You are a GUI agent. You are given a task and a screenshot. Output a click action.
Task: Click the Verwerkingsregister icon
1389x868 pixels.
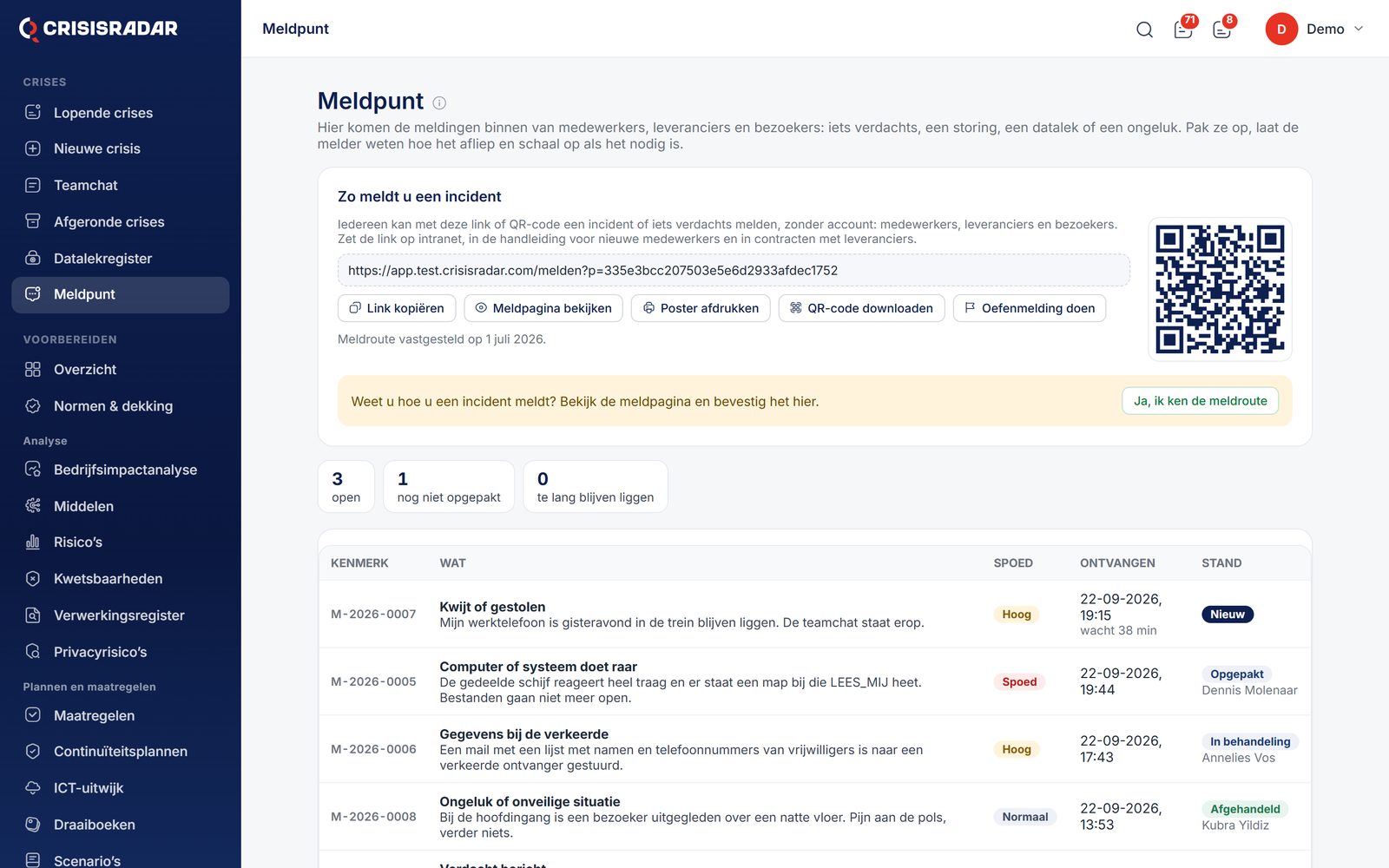(x=33, y=615)
